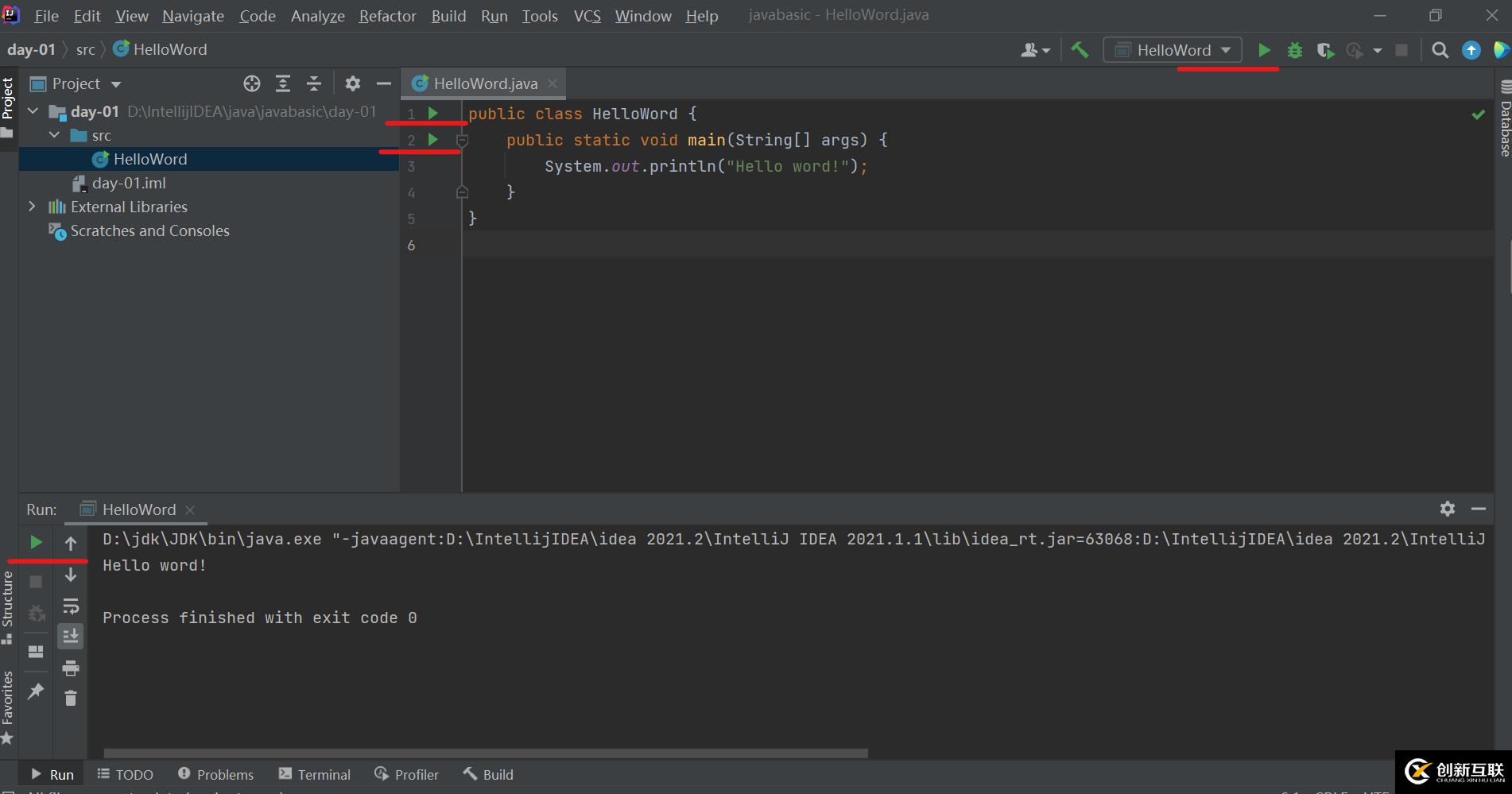Start debugging with the bug icon

point(1295,50)
